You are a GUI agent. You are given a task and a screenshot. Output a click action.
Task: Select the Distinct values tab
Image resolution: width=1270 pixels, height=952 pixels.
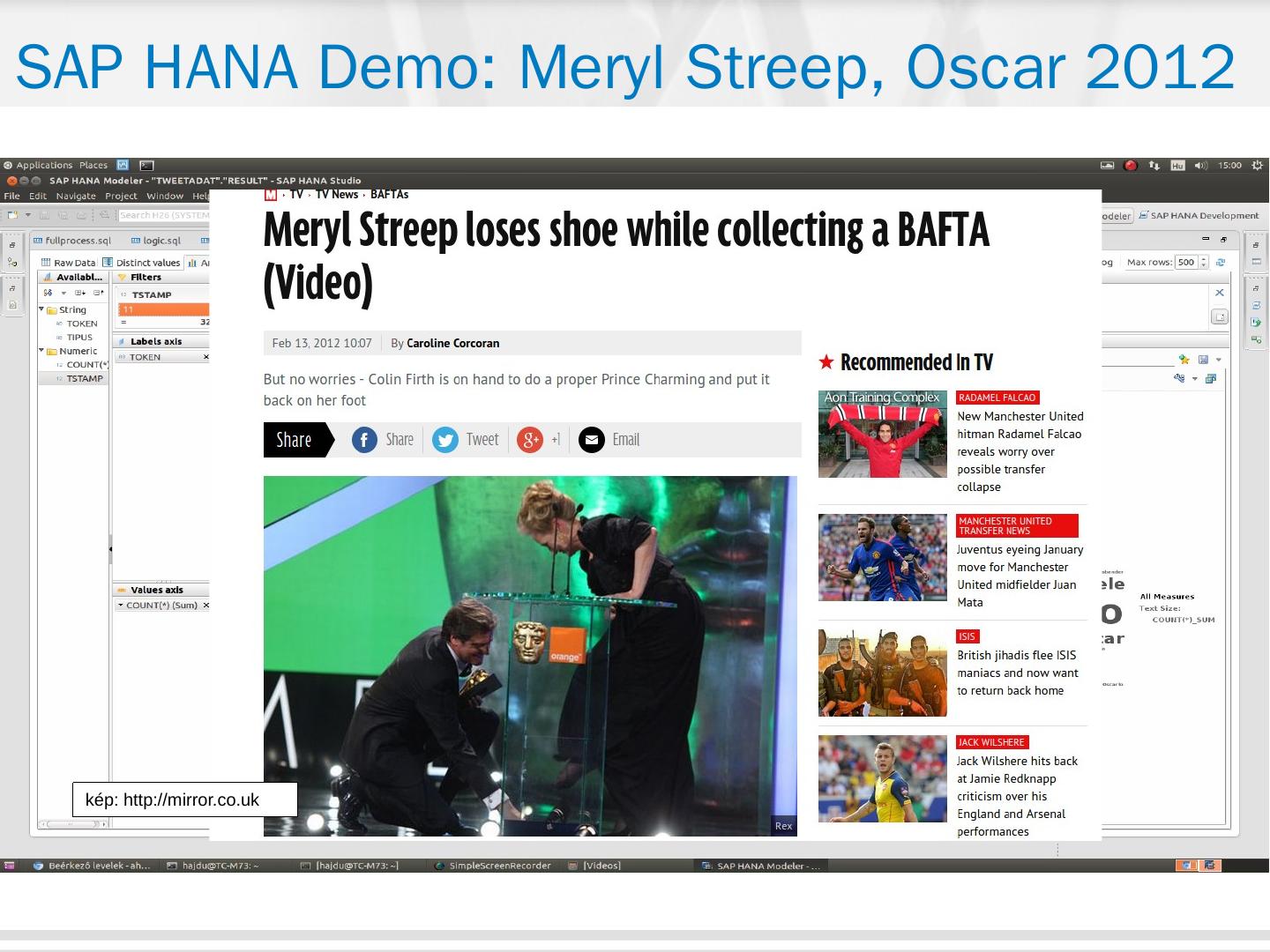coord(141,263)
